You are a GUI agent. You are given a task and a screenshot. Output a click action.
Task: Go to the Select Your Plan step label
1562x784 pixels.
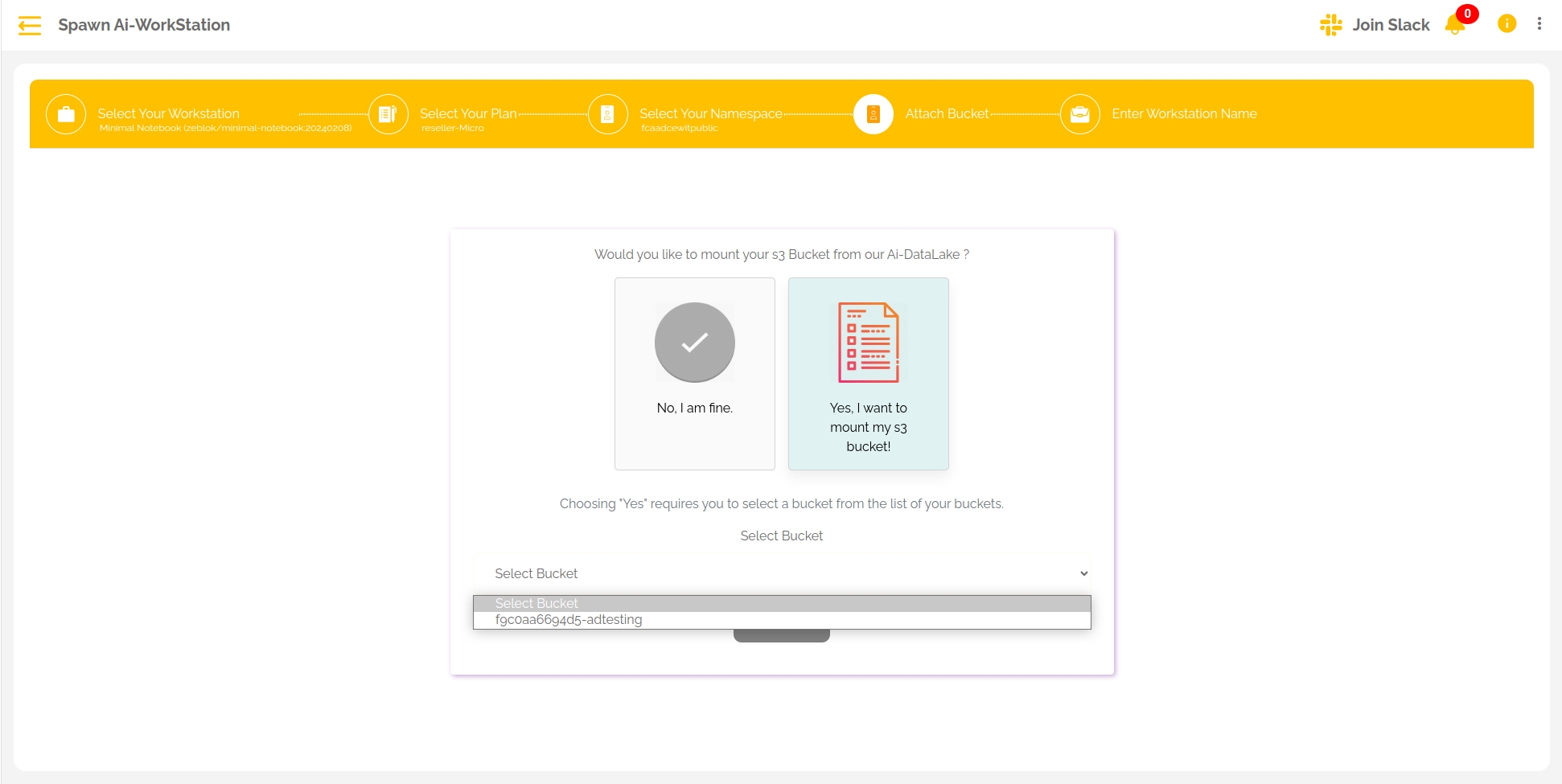(468, 113)
